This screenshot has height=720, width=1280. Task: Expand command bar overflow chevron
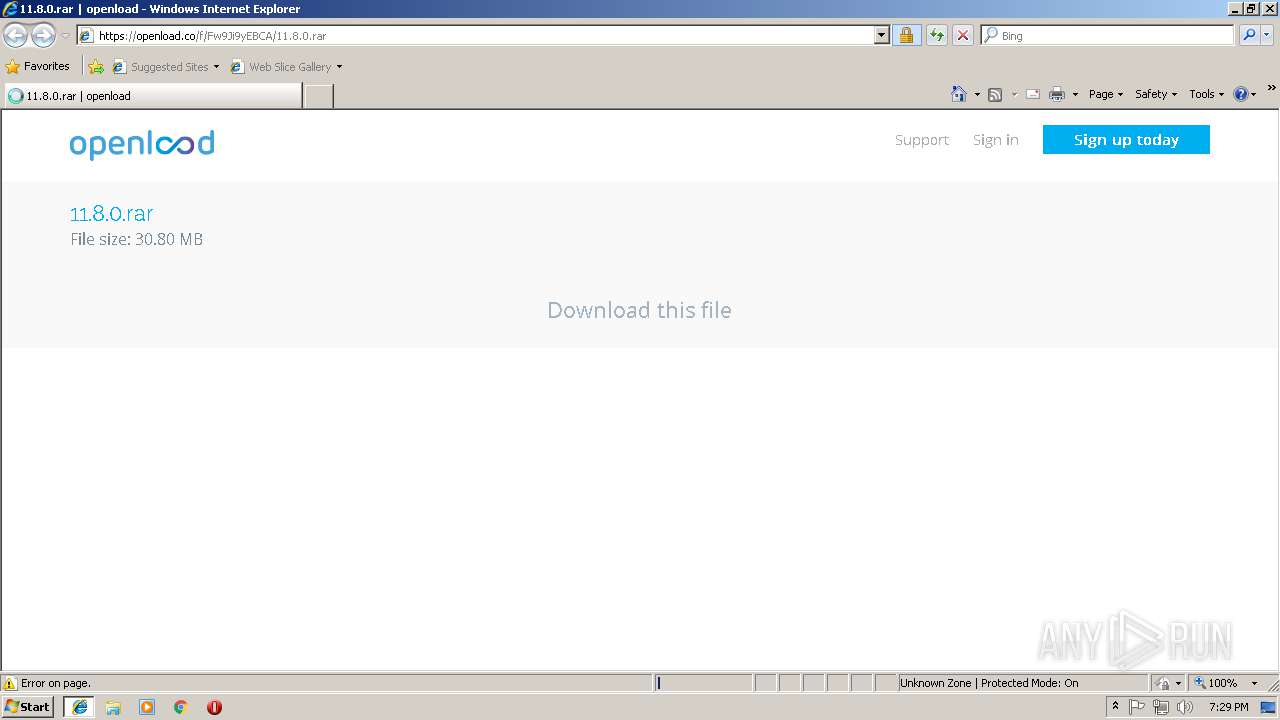1271,88
